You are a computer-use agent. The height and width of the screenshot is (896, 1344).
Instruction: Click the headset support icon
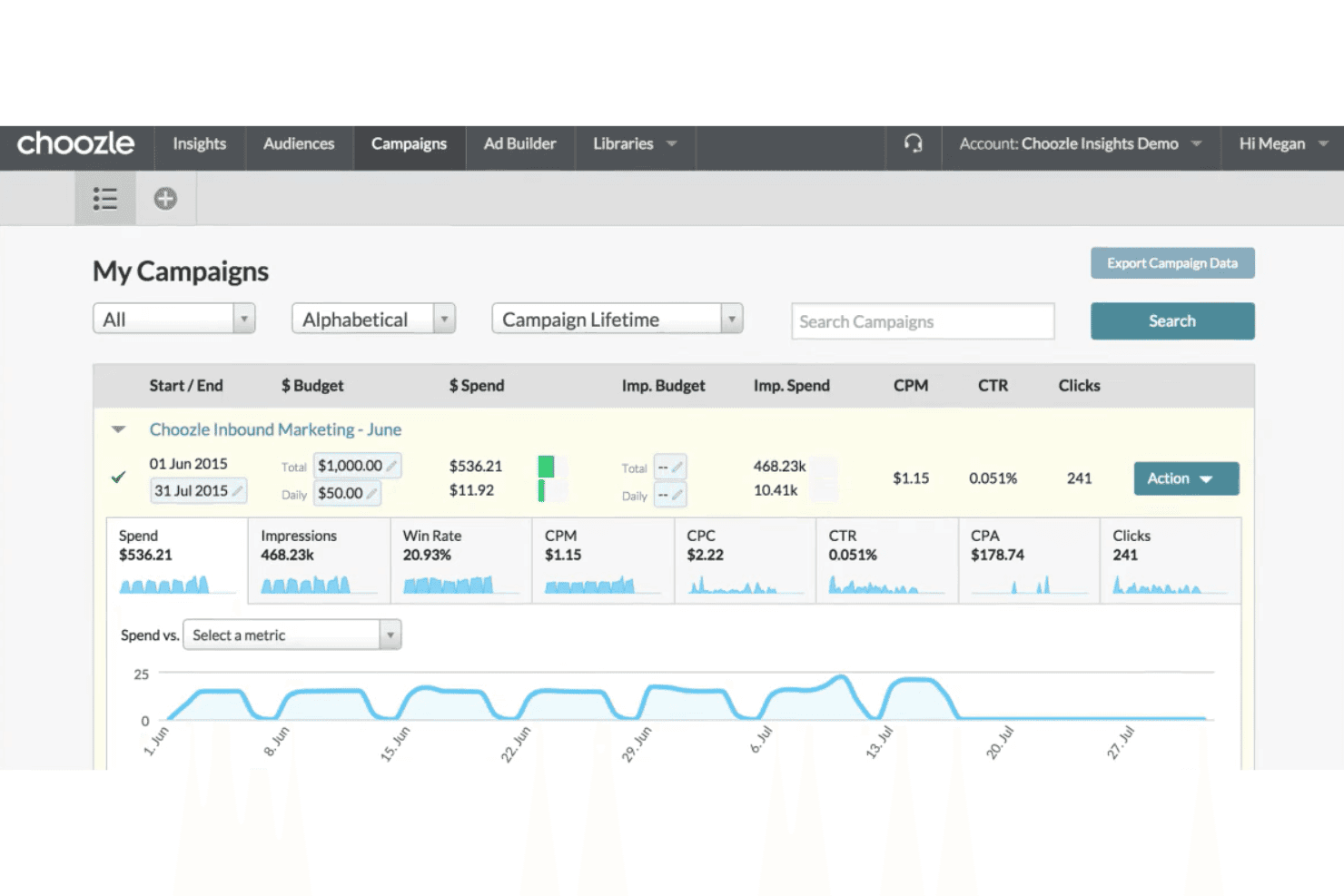[x=913, y=143]
